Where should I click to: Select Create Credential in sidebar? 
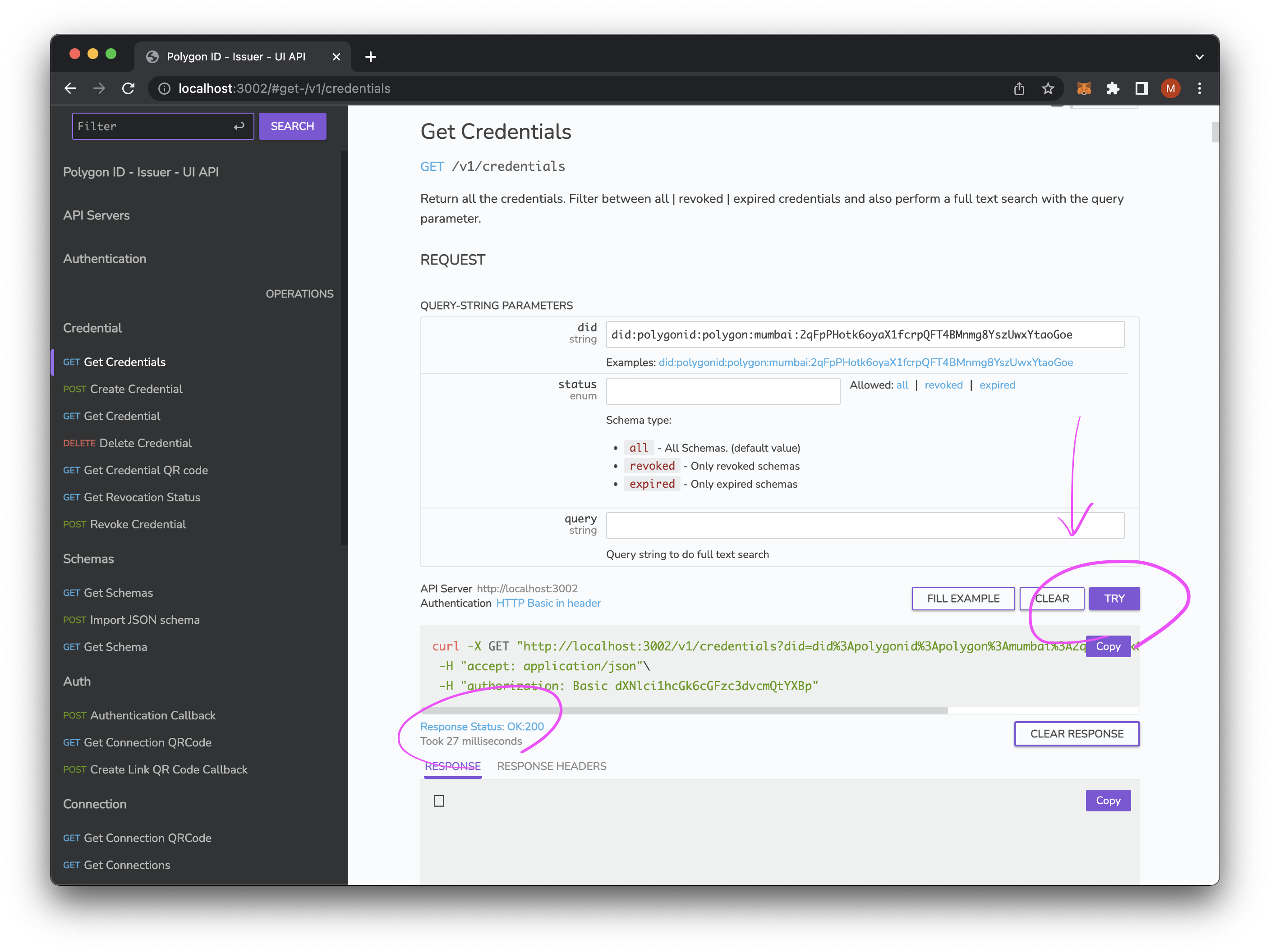[135, 389]
